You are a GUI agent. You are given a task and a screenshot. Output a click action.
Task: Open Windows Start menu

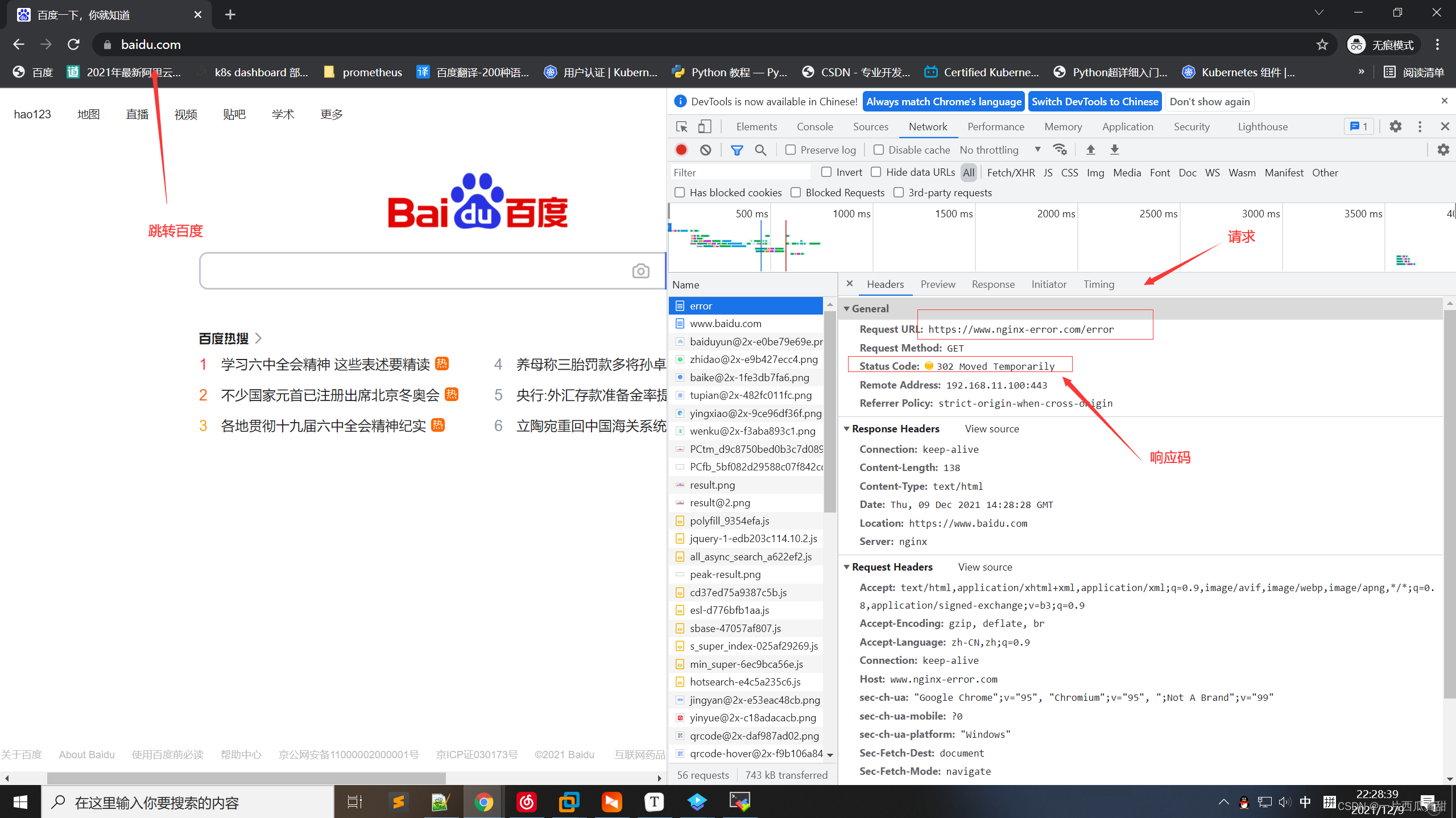(x=20, y=802)
